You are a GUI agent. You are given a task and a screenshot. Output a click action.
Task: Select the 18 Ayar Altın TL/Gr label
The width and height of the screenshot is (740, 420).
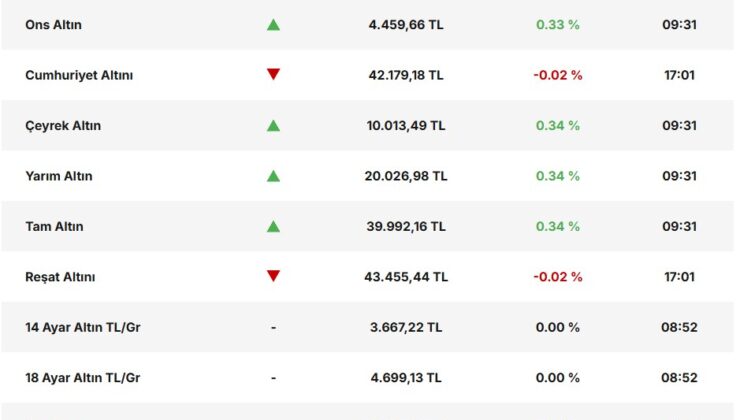click(x=82, y=377)
